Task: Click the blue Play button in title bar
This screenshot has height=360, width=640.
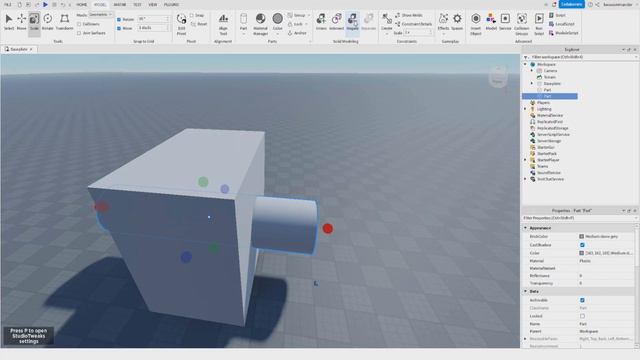Action: coord(45,4)
